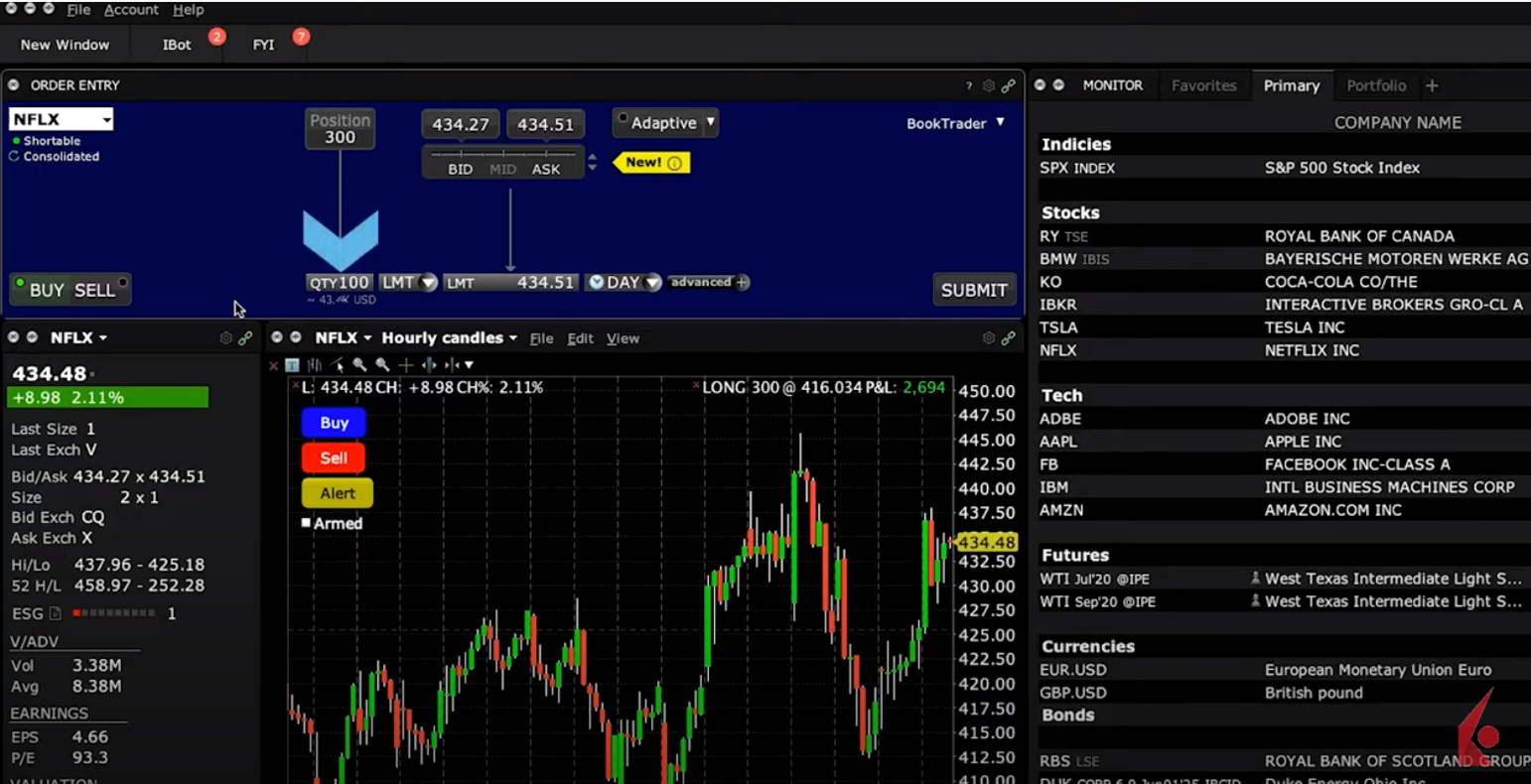Viewport: 1531px width, 784px height.
Task: Expand the BookTrader dropdown
Action: click(x=1000, y=123)
